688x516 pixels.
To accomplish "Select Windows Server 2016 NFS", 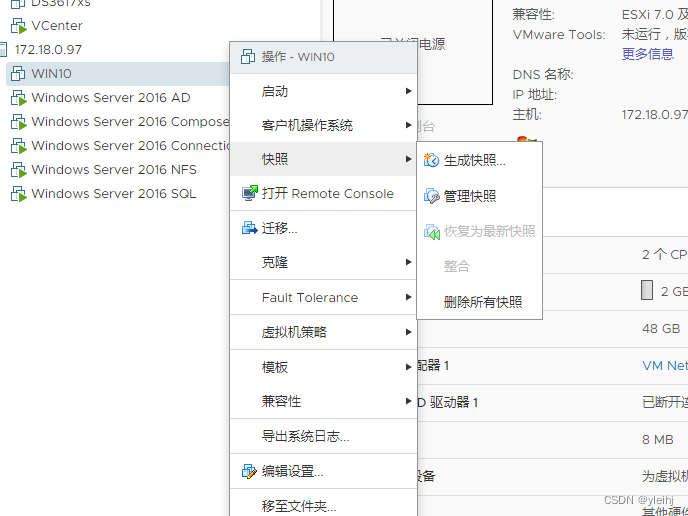I will pos(114,170).
